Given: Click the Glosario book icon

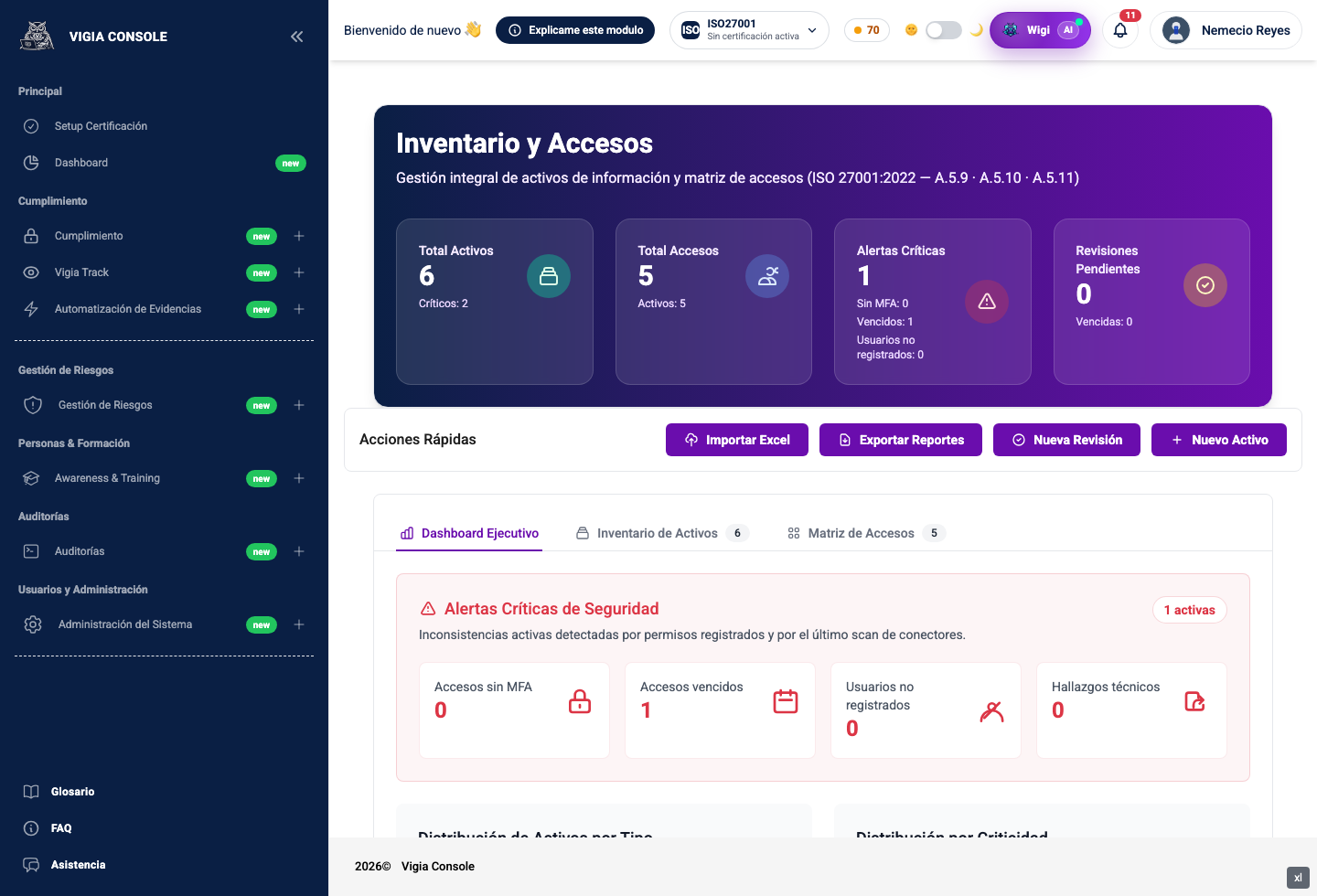Looking at the screenshot, I should tap(31, 792).
